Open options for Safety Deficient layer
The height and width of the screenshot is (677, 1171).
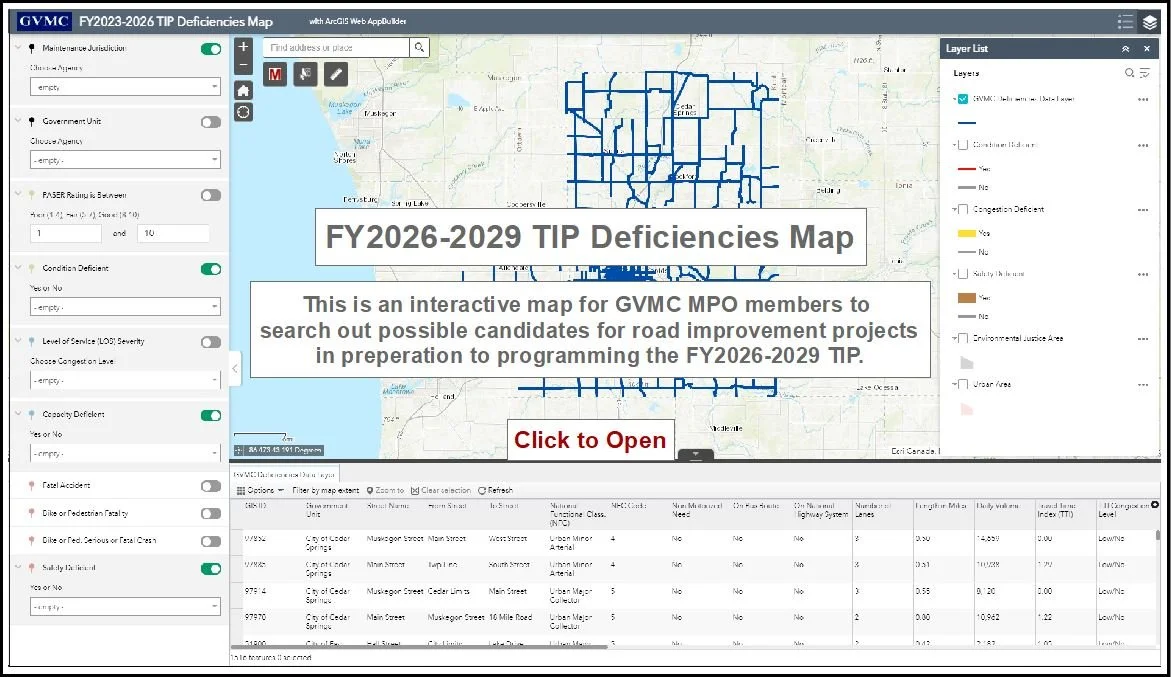1143,274
